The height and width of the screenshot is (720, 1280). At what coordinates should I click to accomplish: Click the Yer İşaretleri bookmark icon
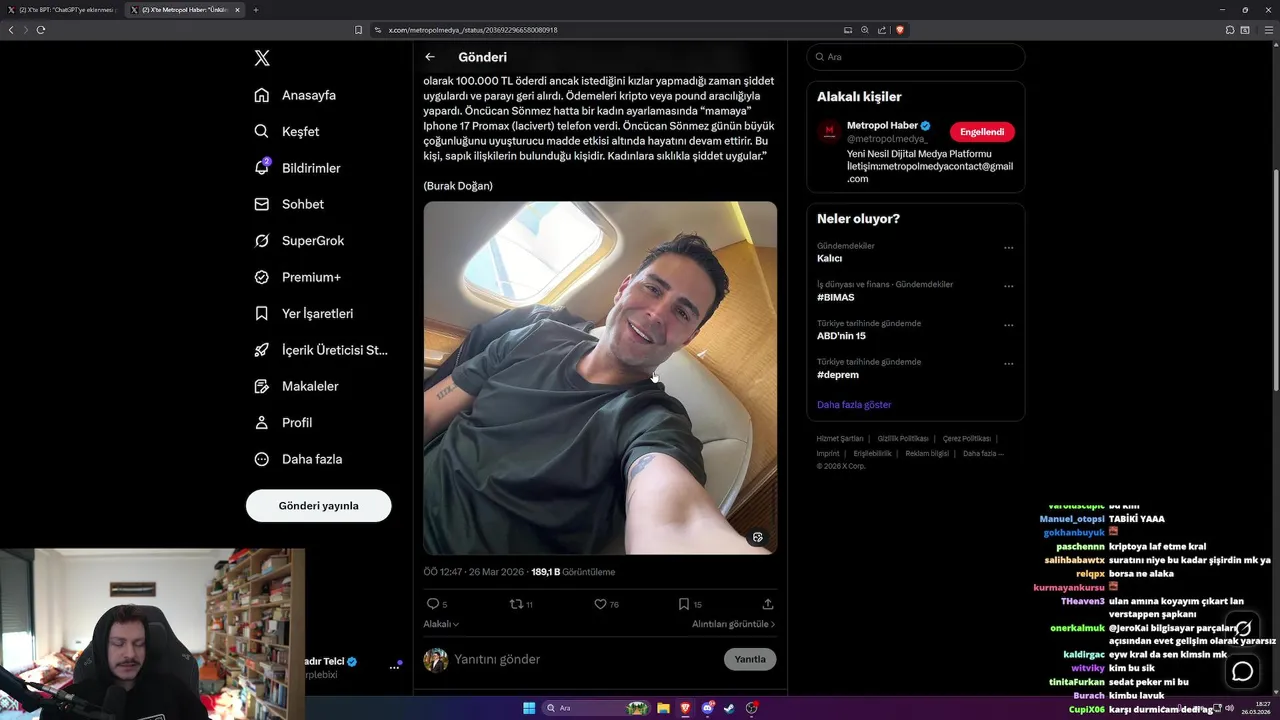point(261,313)
